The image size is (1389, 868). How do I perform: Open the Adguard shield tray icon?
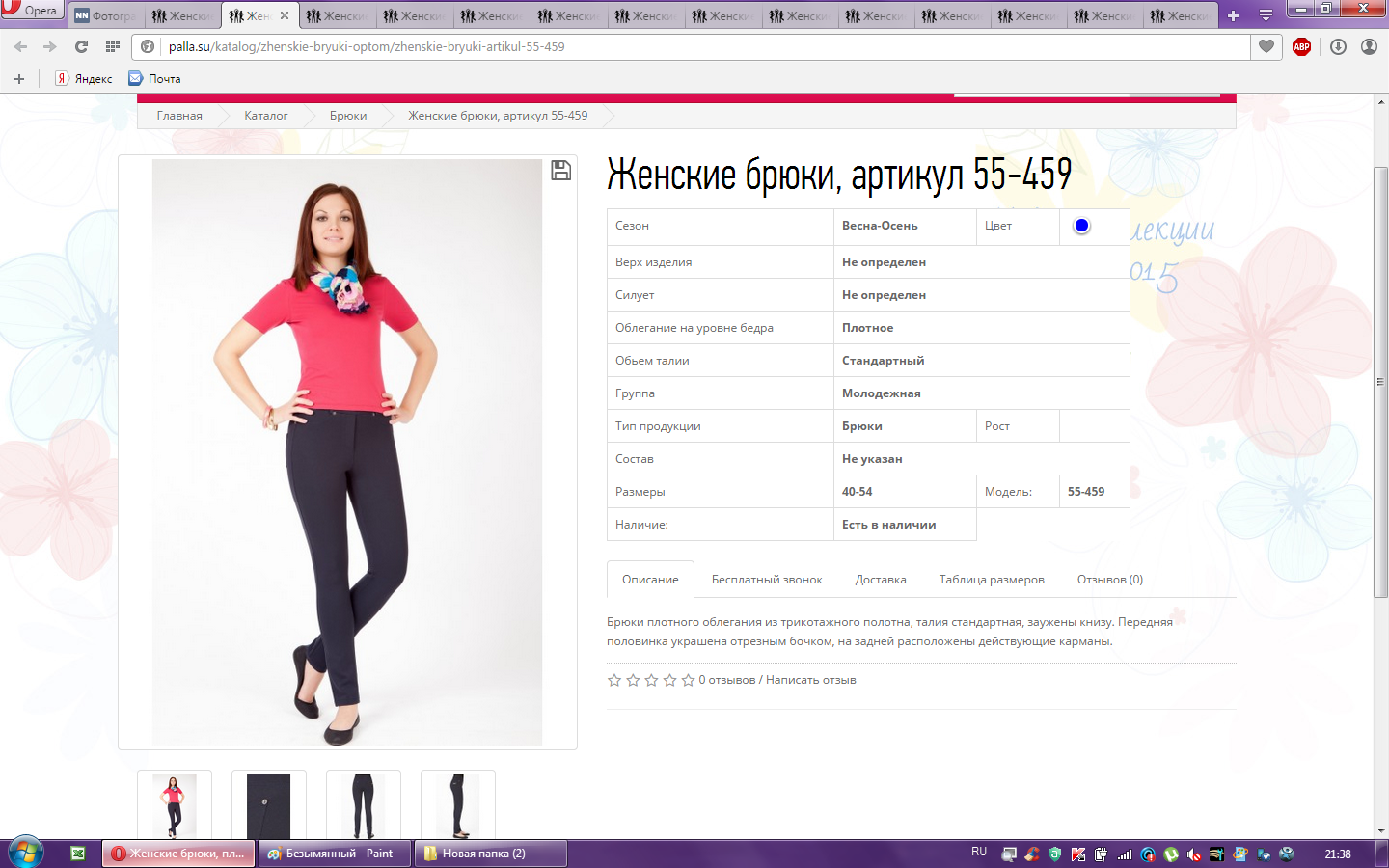[x=1055, y=854]
